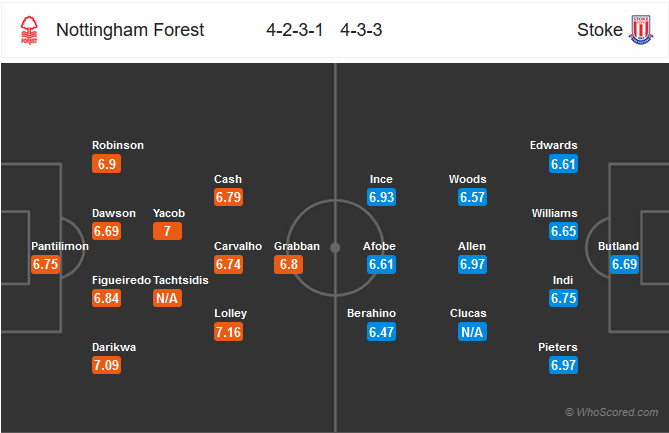
Task: Click the player name Carvalho
Action: pyautogui.click(x=238, y=246)
